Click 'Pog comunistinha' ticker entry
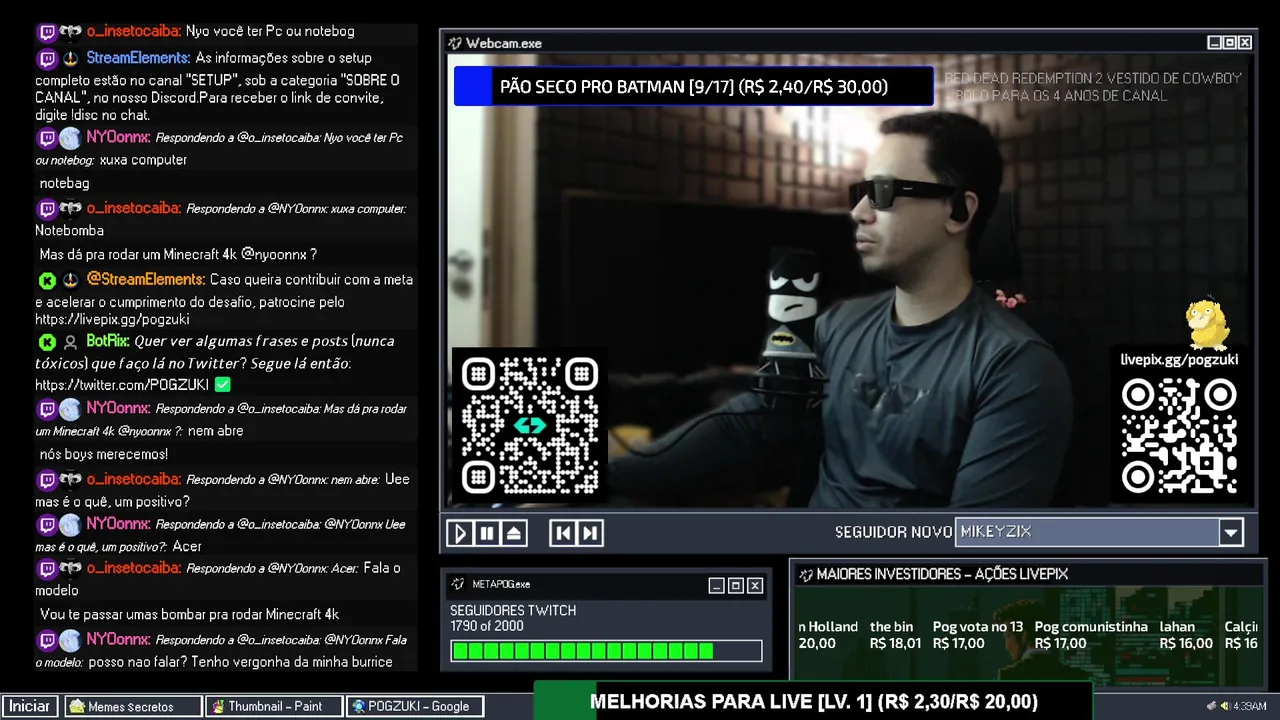 pos(1091,635)
